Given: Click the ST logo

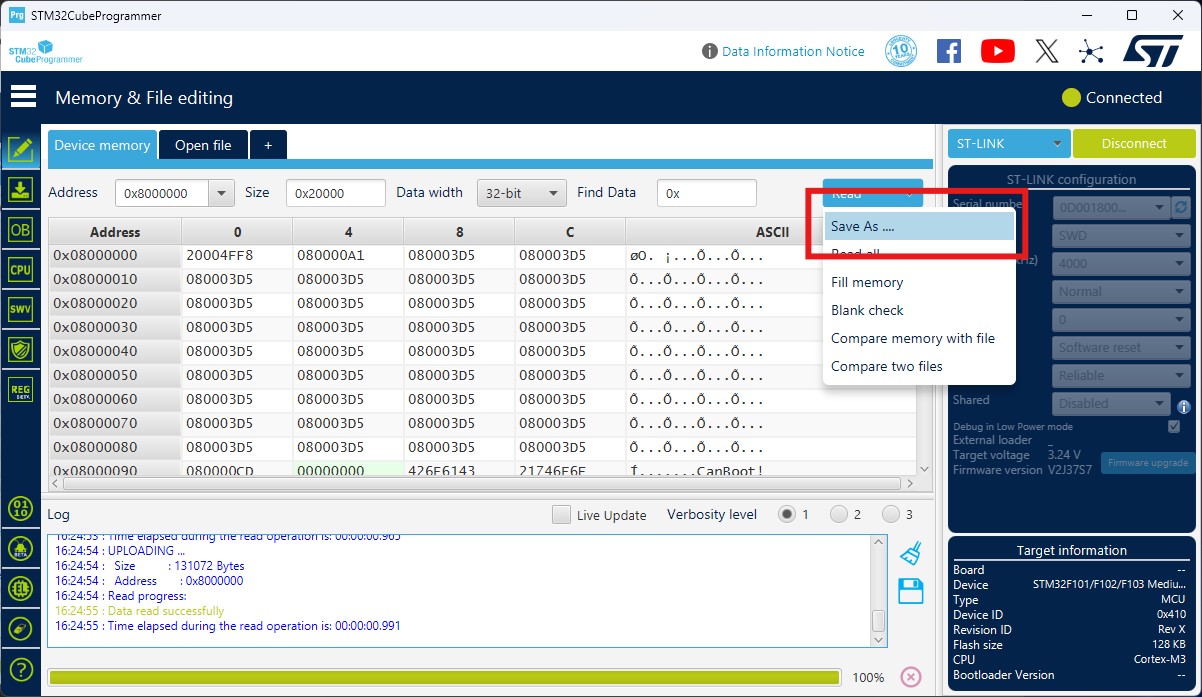Looking at the screenshot, I should (x=1153, y=51).
